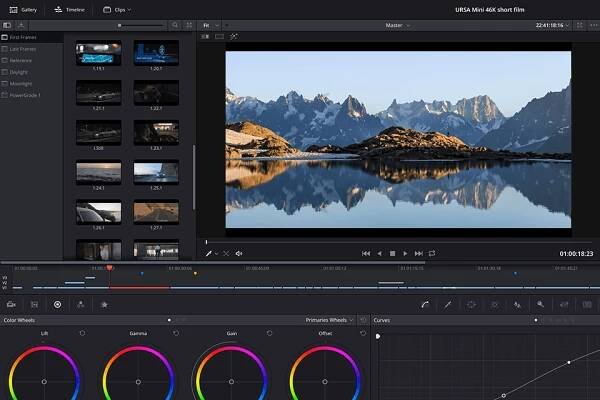Screen dimensions: 600x400
Task: Select gallery still 1.20.1
Action: (x=156, y=53)
